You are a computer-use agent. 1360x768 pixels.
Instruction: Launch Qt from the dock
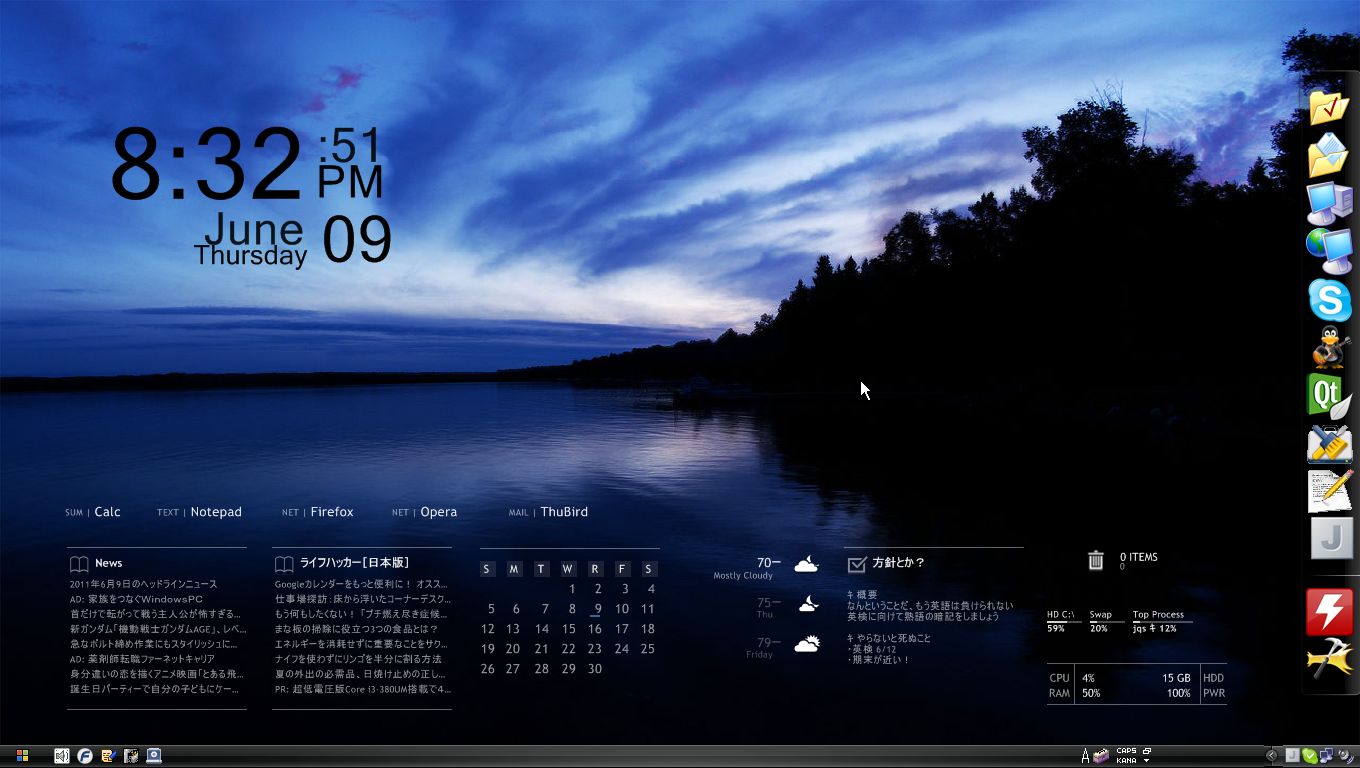[x=1329, y=395]
